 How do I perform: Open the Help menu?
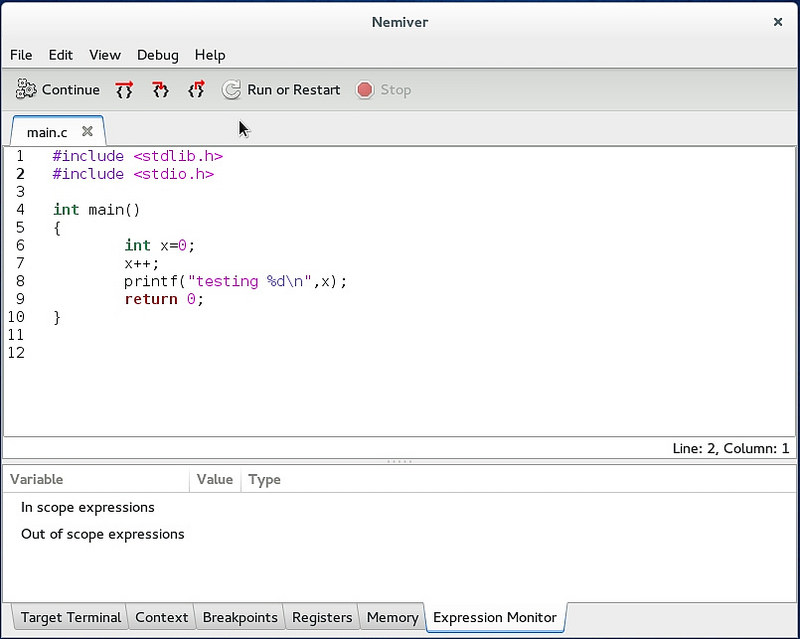tap(210, 55)
